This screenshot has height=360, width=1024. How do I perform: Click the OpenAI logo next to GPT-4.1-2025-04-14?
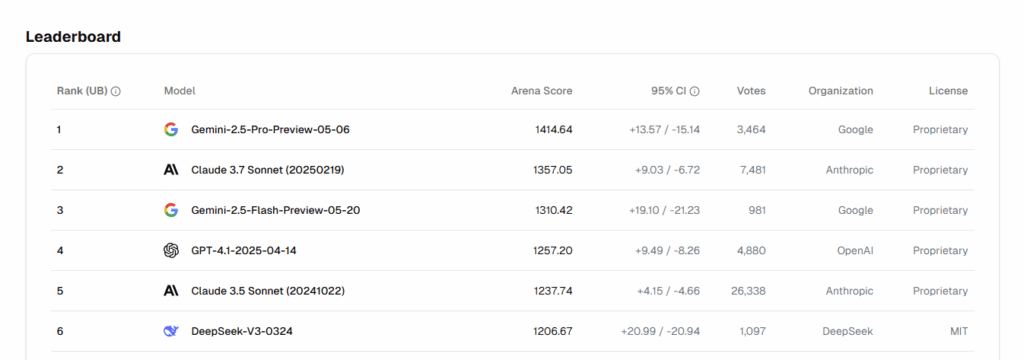tap(171, 250)
